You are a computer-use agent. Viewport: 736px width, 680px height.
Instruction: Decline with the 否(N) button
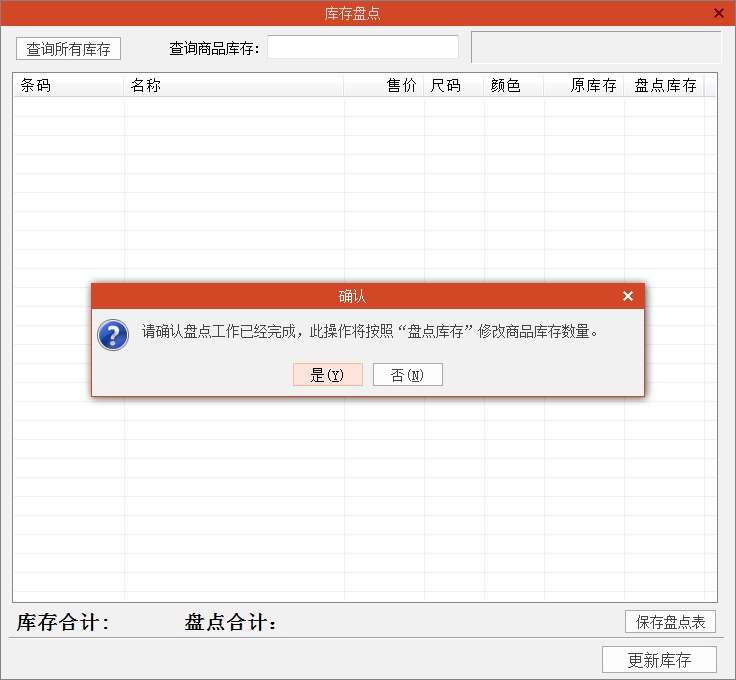tap(407, 374)
